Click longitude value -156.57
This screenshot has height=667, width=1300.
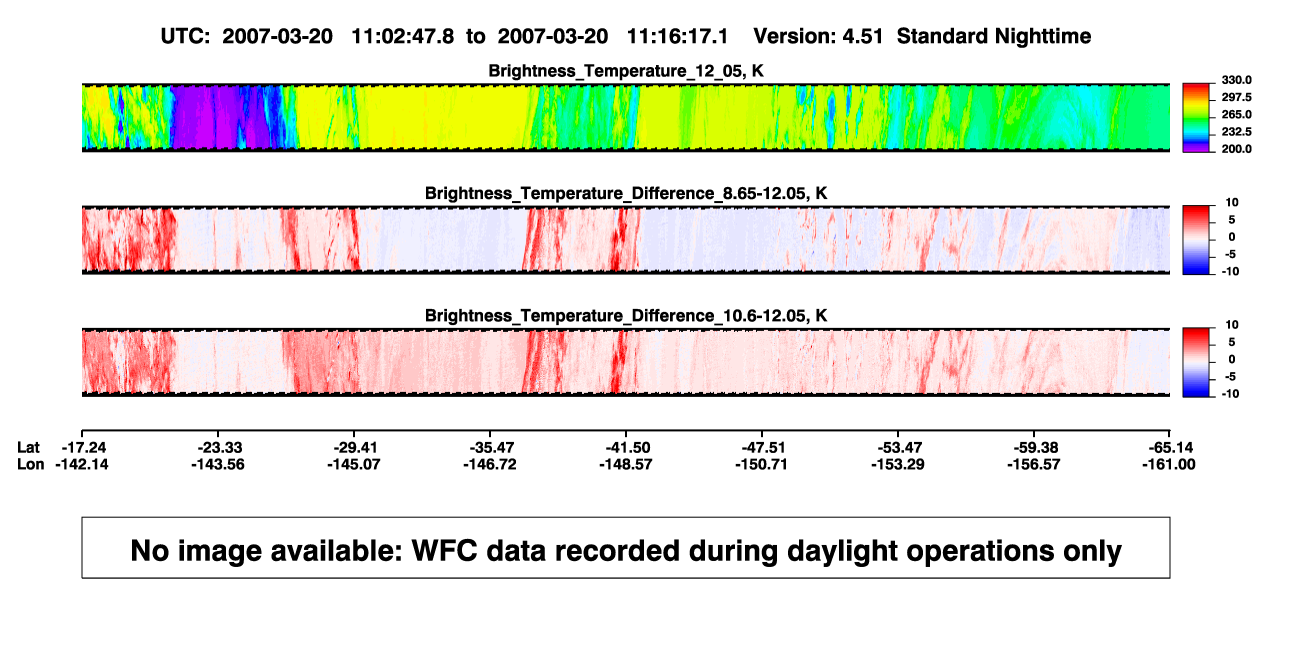(1034, 464)
